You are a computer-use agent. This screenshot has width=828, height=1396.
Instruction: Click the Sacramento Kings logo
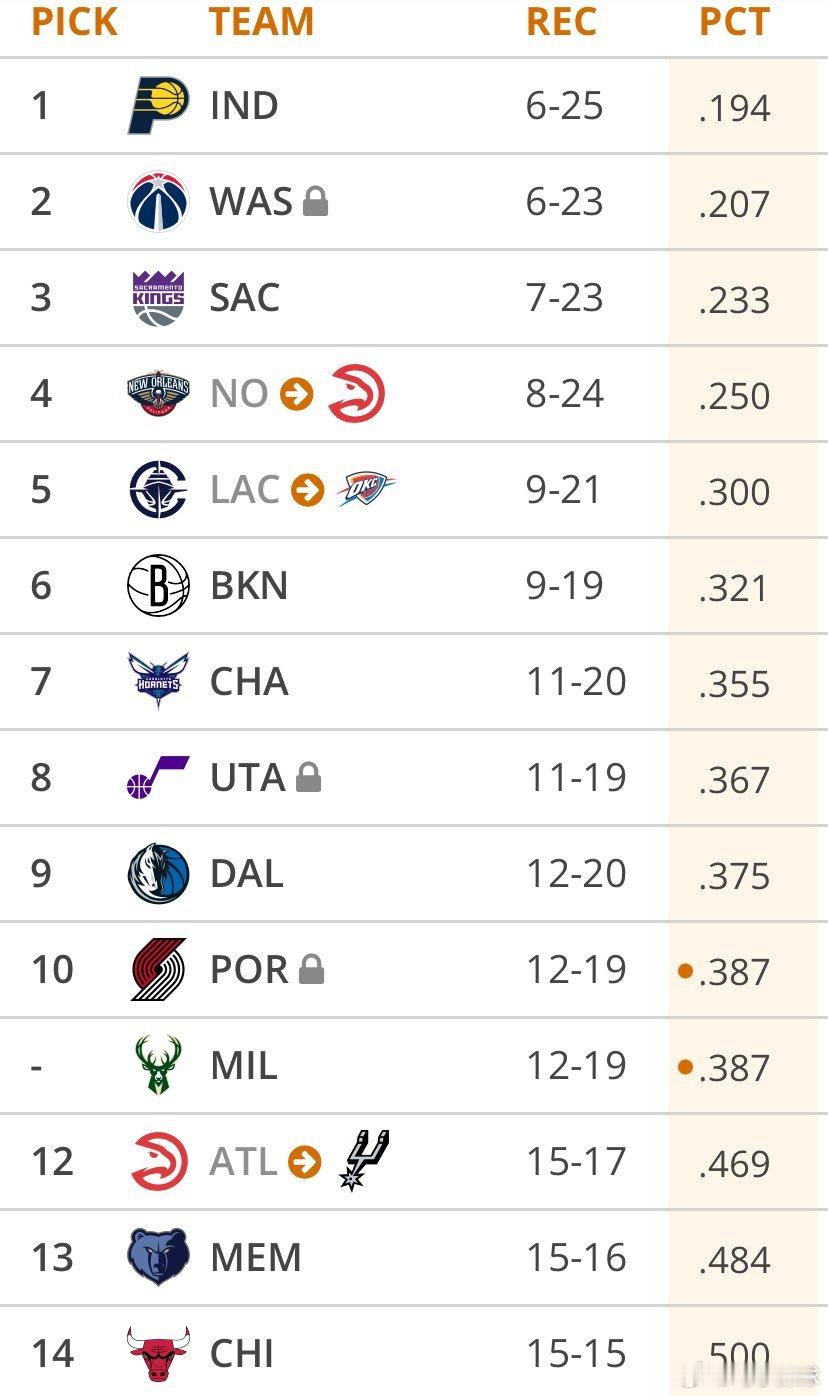[x=158, y=298]
